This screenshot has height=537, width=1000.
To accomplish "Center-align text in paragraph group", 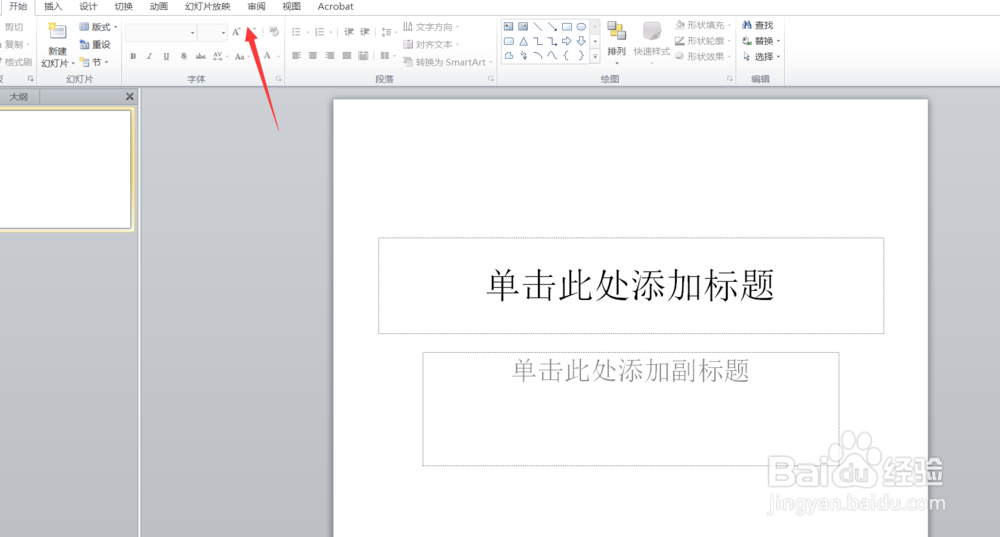I will (313, 56).
